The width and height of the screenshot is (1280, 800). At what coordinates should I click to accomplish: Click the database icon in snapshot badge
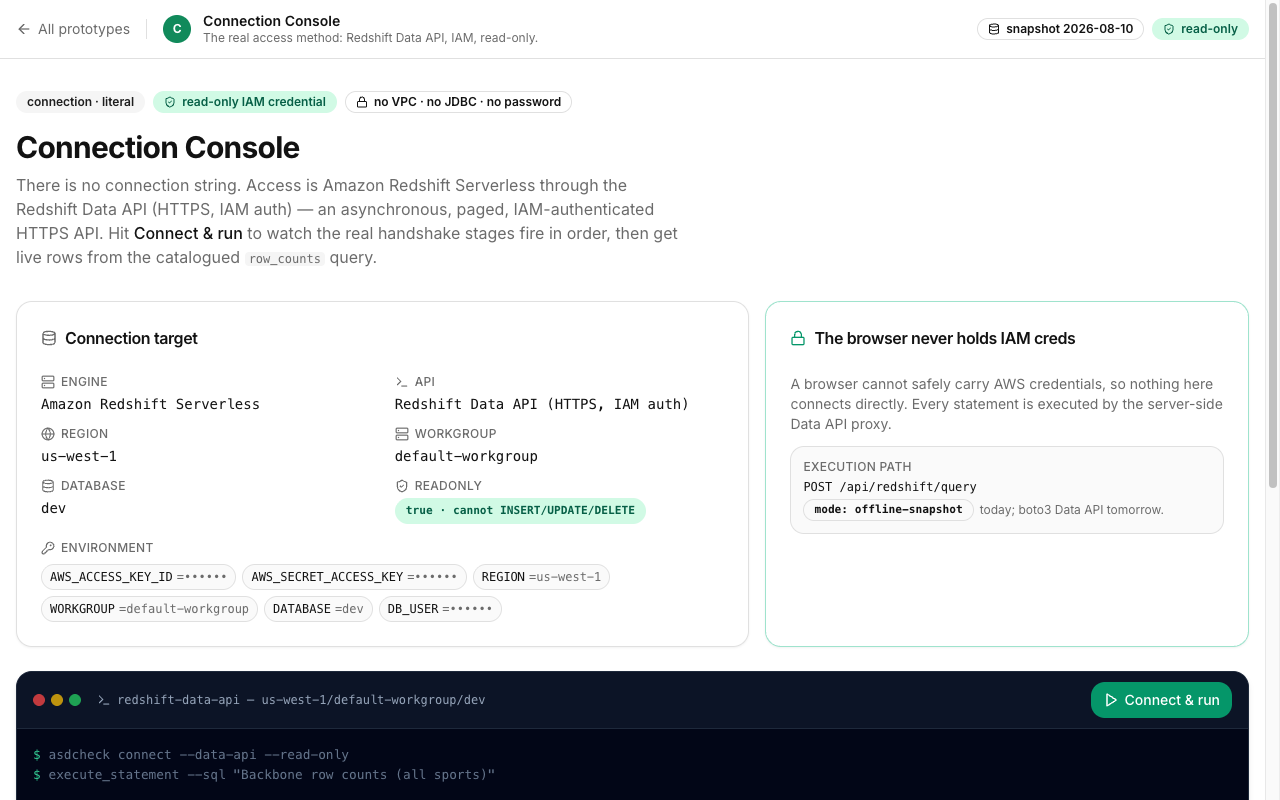[x=994, y=29]
